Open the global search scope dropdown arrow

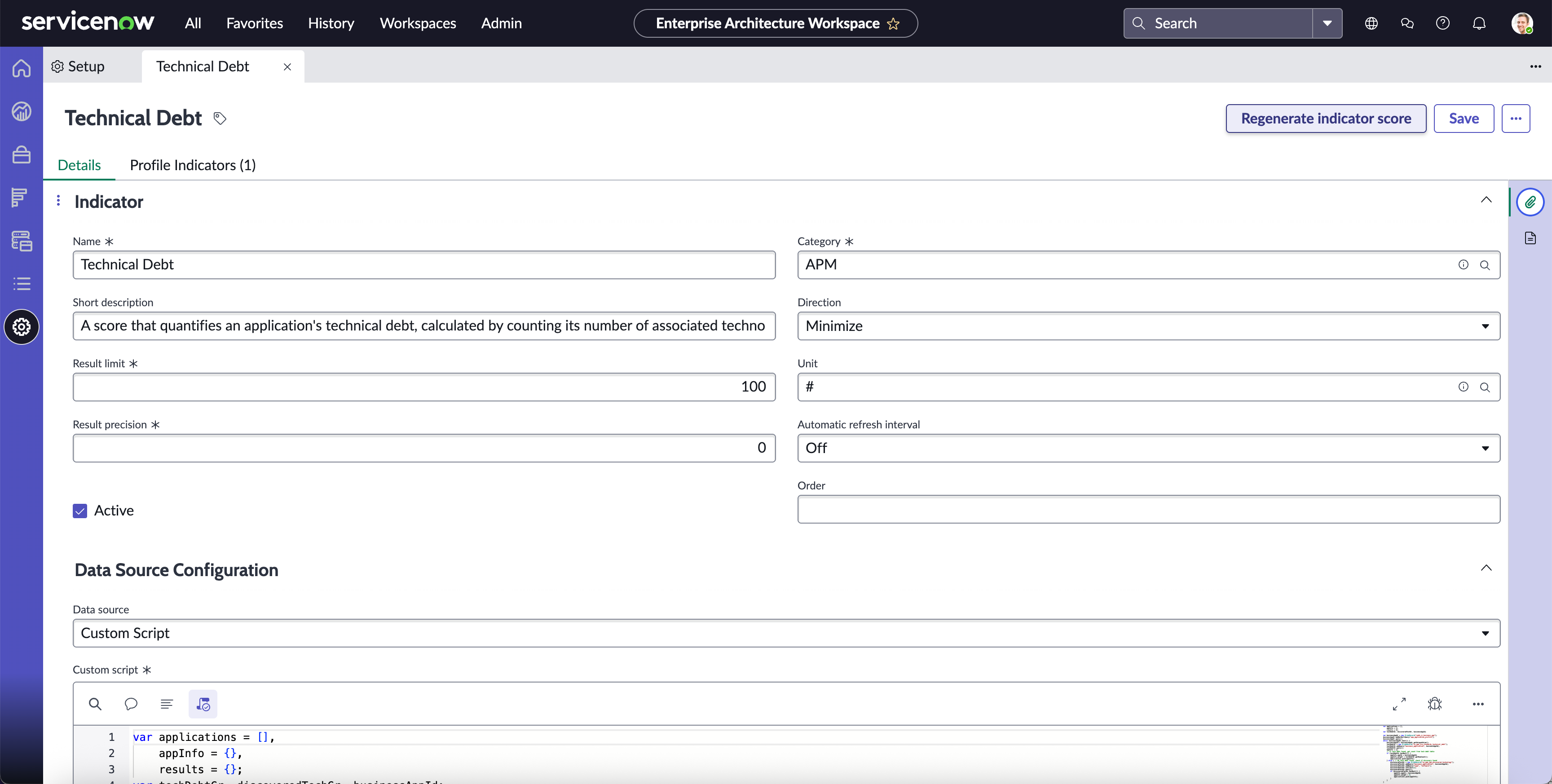pos(1327,23)
